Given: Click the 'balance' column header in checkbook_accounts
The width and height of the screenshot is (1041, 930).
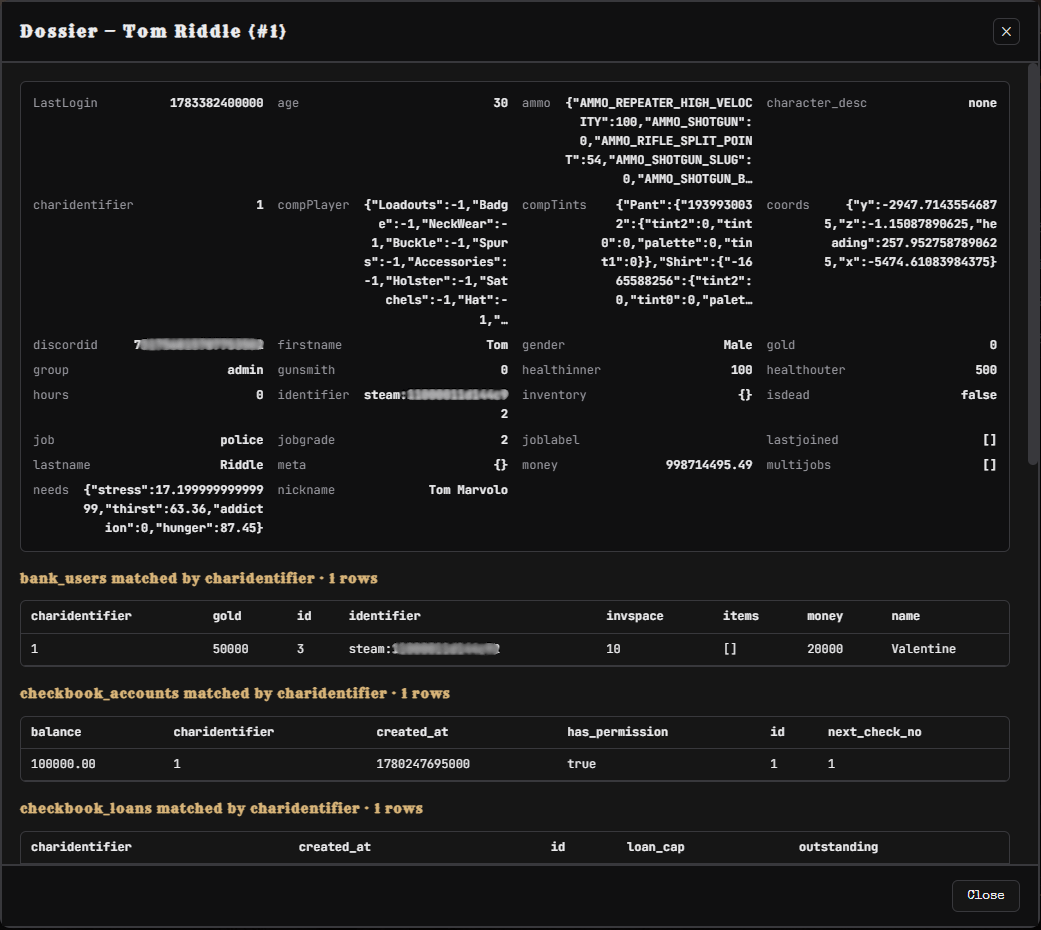Looking at the screenshot, I should click(x=56, y=732).
